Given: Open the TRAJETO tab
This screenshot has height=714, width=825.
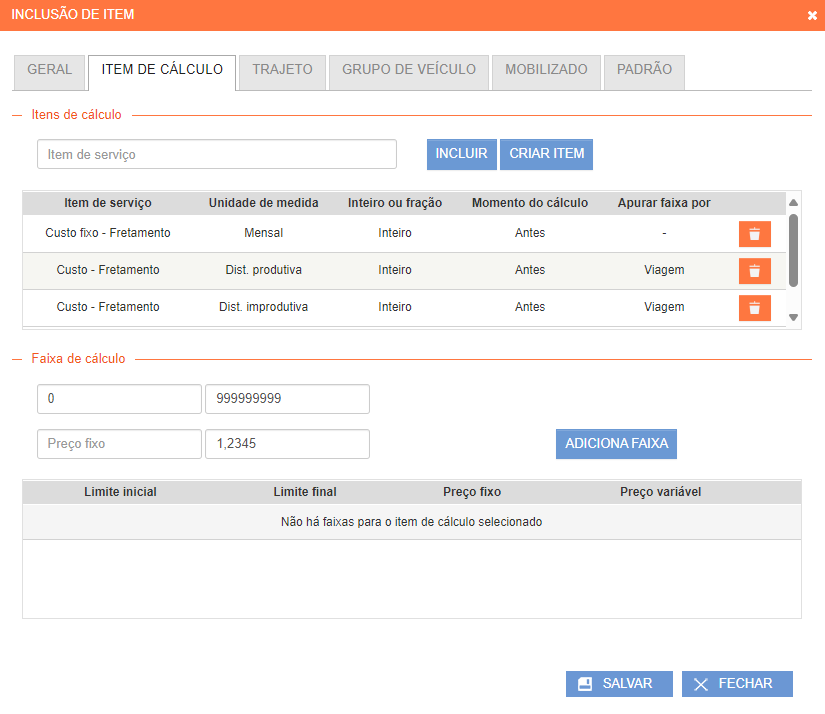Looking at the screenshot, I should (282, 71).
